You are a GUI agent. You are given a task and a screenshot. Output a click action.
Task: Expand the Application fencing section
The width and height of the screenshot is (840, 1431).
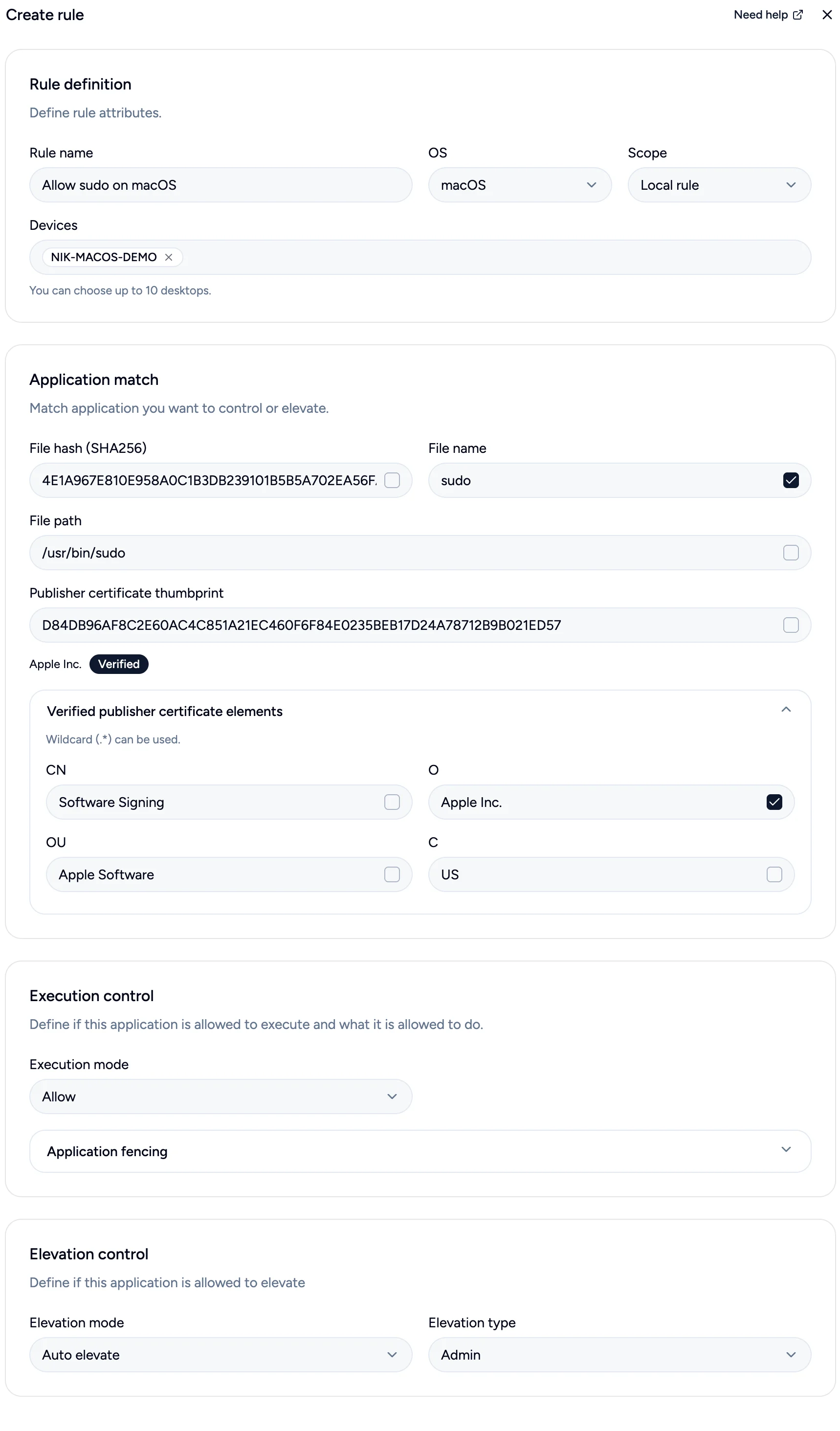point(420,1152)
